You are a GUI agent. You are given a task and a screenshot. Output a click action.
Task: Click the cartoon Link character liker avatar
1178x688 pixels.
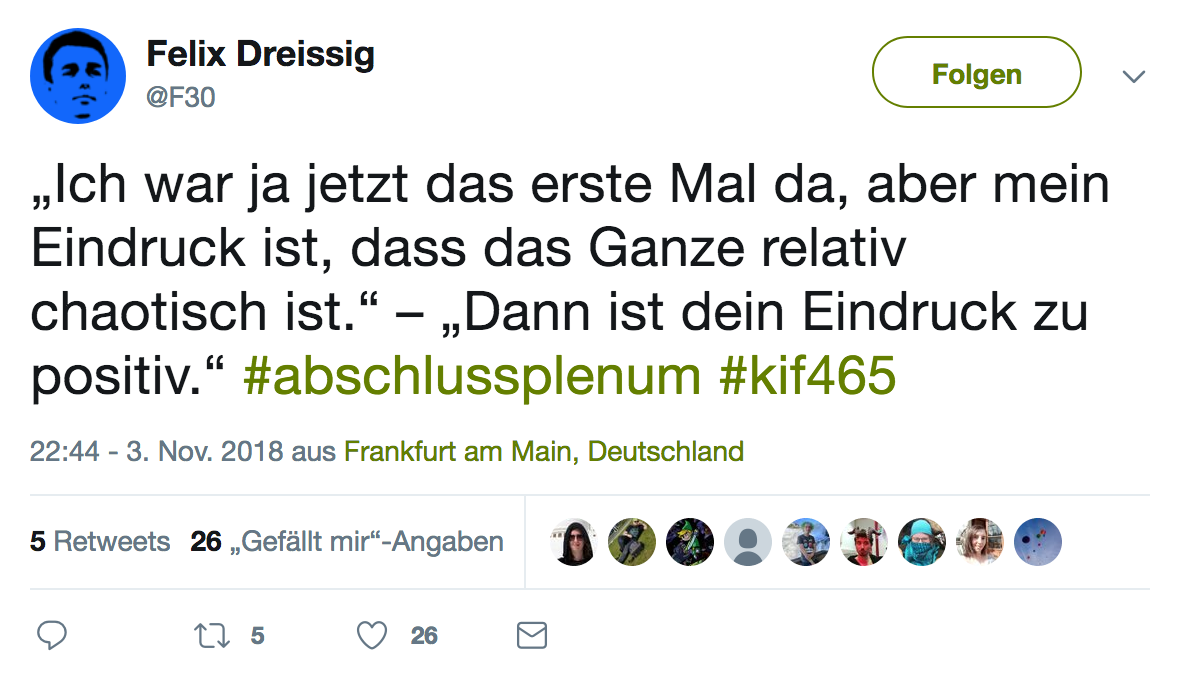[x=690, y=542]
